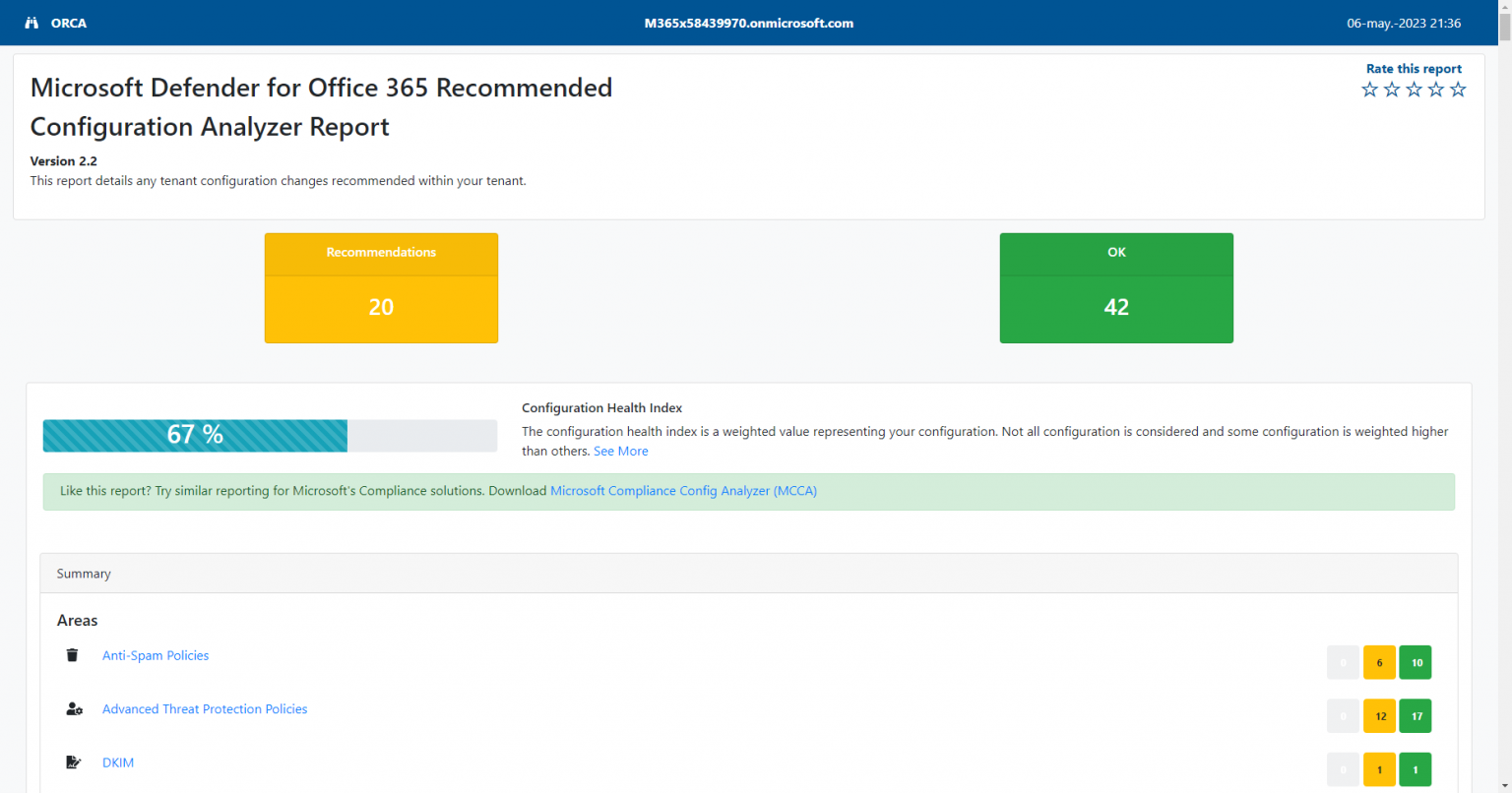Click the Rate this report label
Image resolution: width=1512 pixels, height=793 pixels.
pos(1414,69)
